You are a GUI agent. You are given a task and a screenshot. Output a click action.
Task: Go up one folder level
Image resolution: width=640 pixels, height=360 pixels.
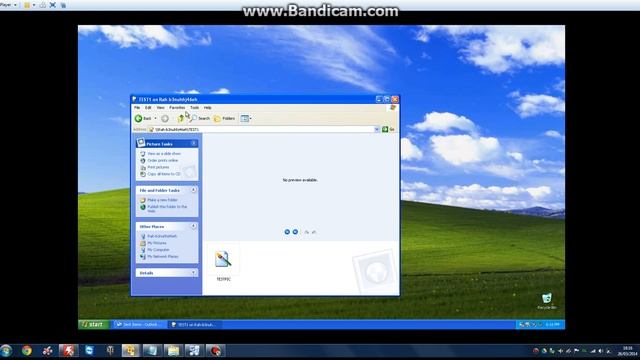(x=181, y=118)
